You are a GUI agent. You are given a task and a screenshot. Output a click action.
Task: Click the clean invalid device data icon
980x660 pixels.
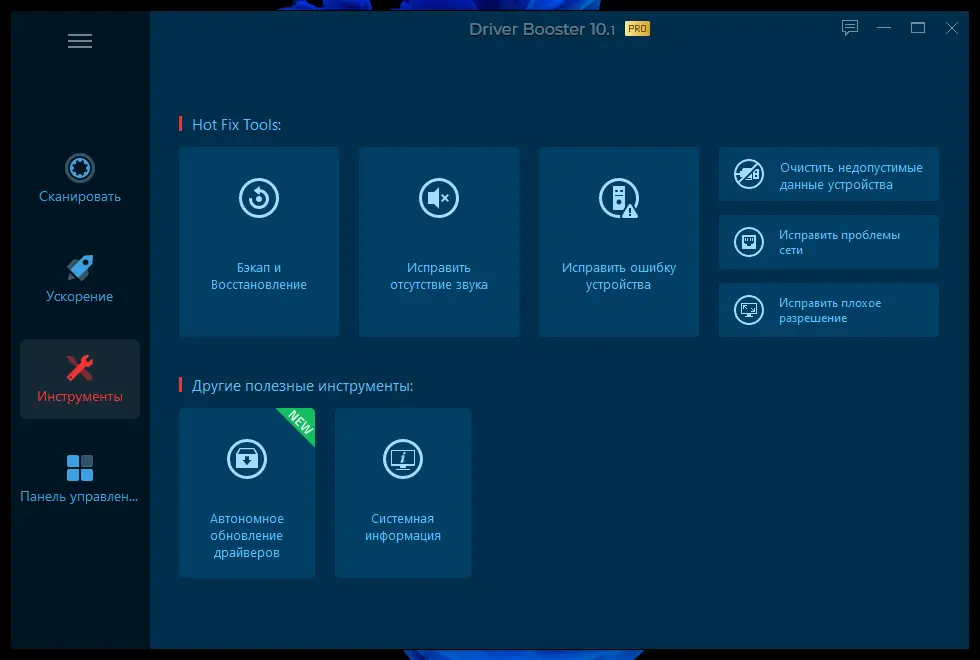(x=749, y=174)
